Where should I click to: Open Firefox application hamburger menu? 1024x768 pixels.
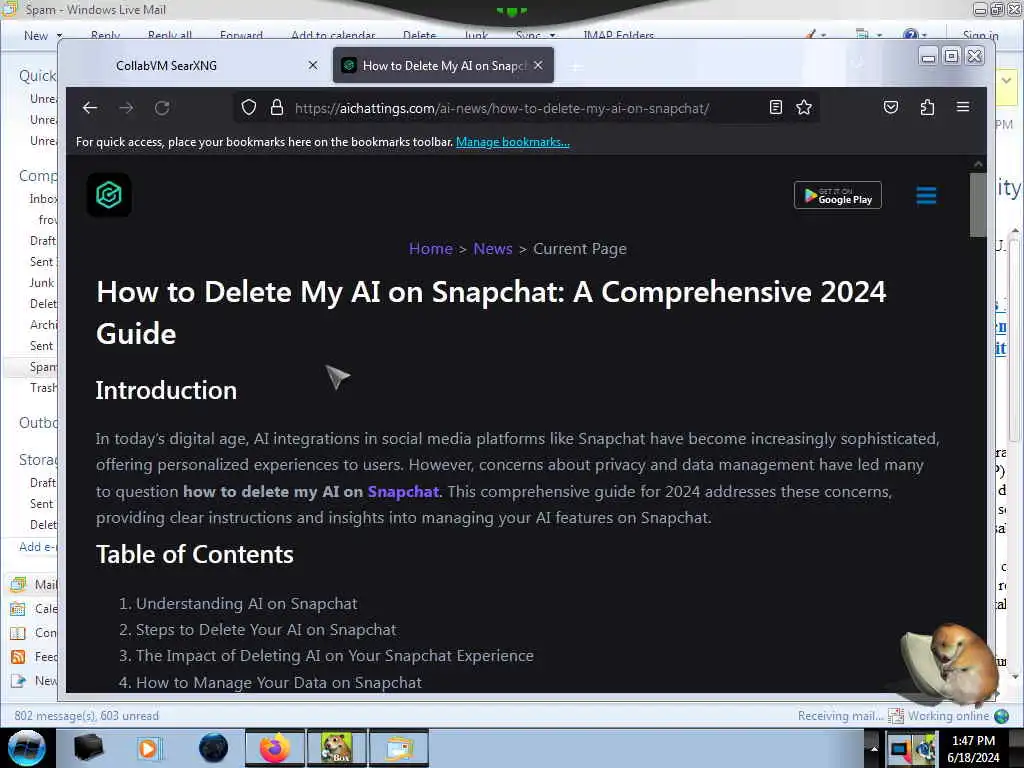(x=963, y=107)
